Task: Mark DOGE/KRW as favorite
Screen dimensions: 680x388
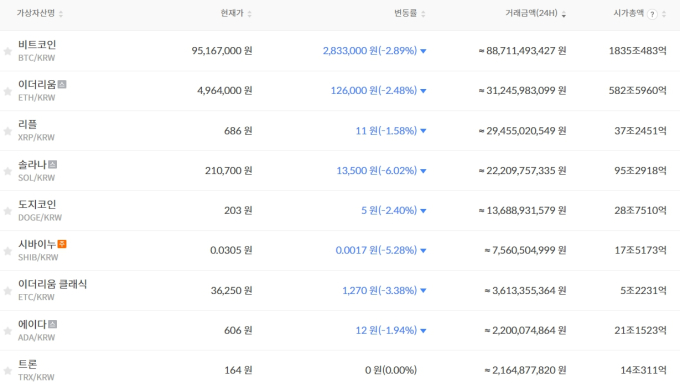Action: [x=7, y=211]
